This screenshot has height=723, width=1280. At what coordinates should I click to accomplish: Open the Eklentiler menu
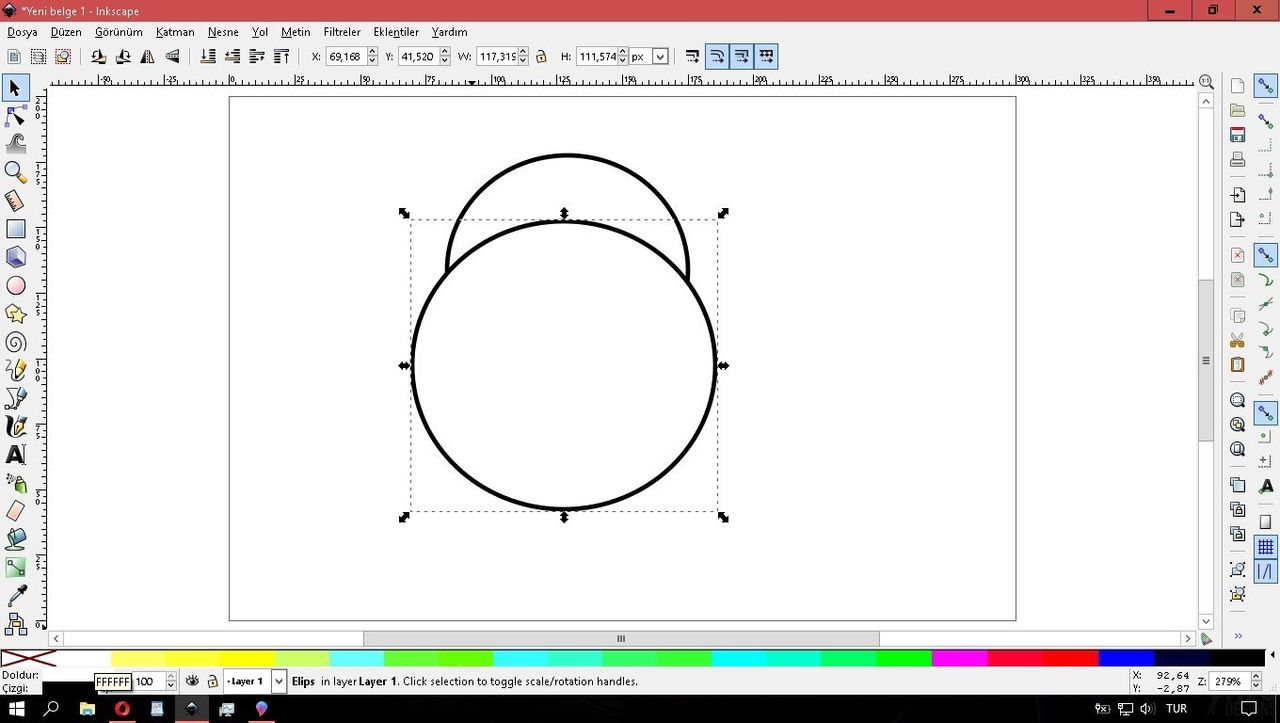396,32
